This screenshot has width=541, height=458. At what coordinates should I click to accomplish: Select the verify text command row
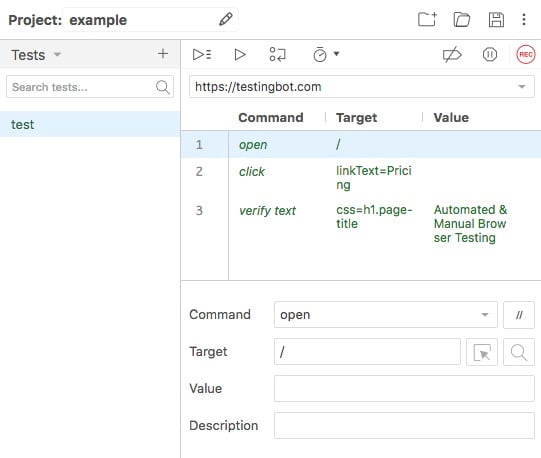point(361,224)
